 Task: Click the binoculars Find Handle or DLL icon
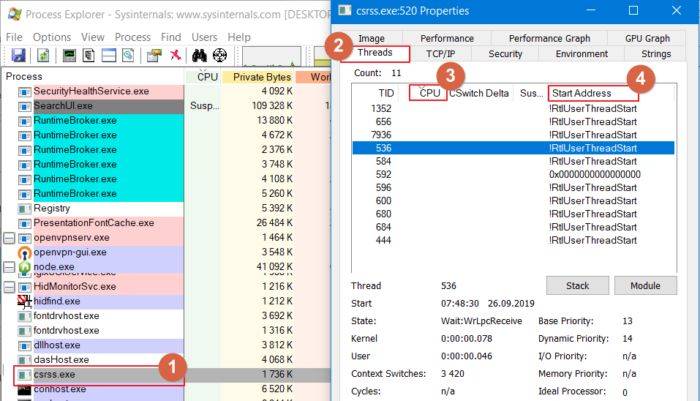click(199, 55)
